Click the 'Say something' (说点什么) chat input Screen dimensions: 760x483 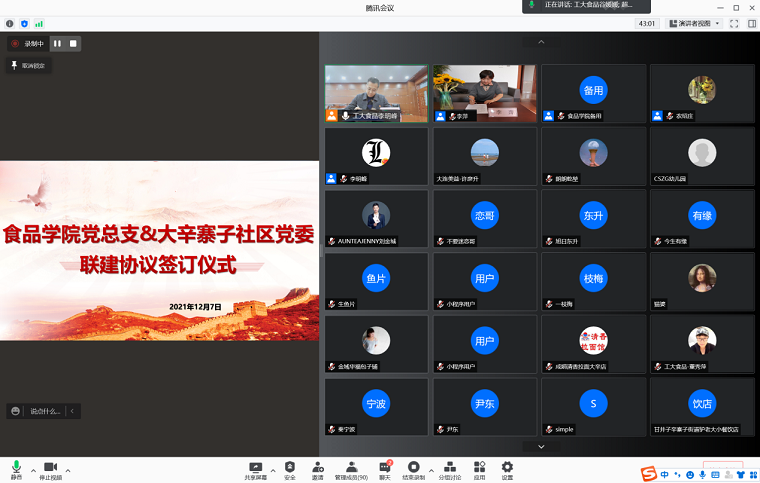point(45,411)
